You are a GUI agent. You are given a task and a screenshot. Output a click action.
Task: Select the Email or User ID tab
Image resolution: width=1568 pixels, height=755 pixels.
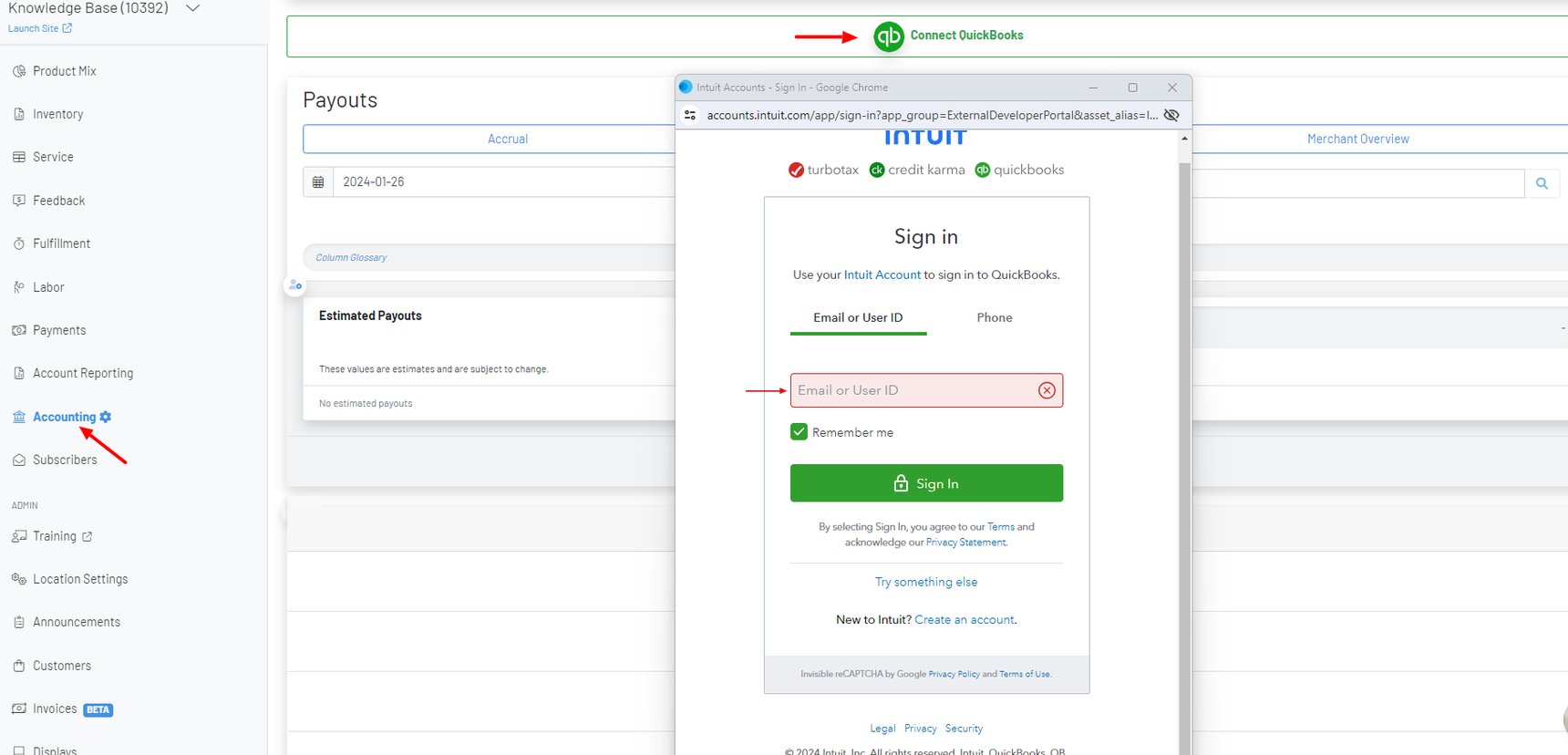pyautogui.click(x=858, y=317)
